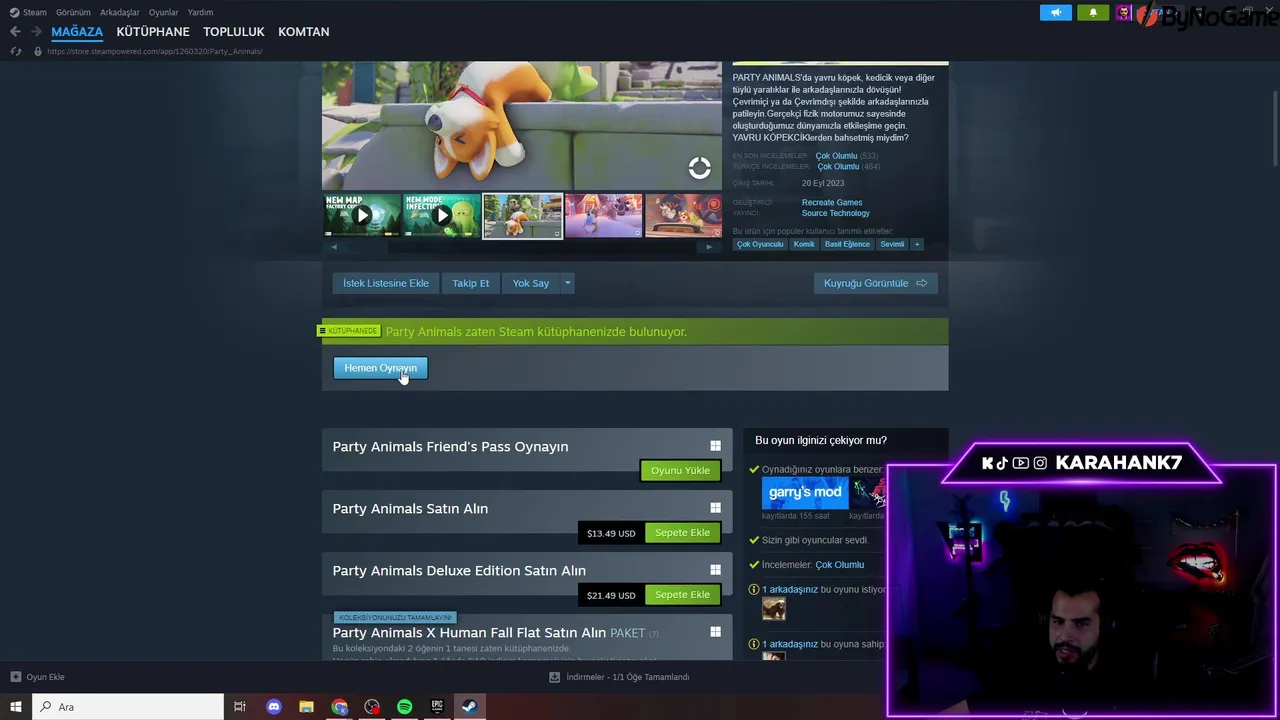Click Windows icon on Friend's Pass row
Screen dimensions: 1280x720
click(715, 446)
